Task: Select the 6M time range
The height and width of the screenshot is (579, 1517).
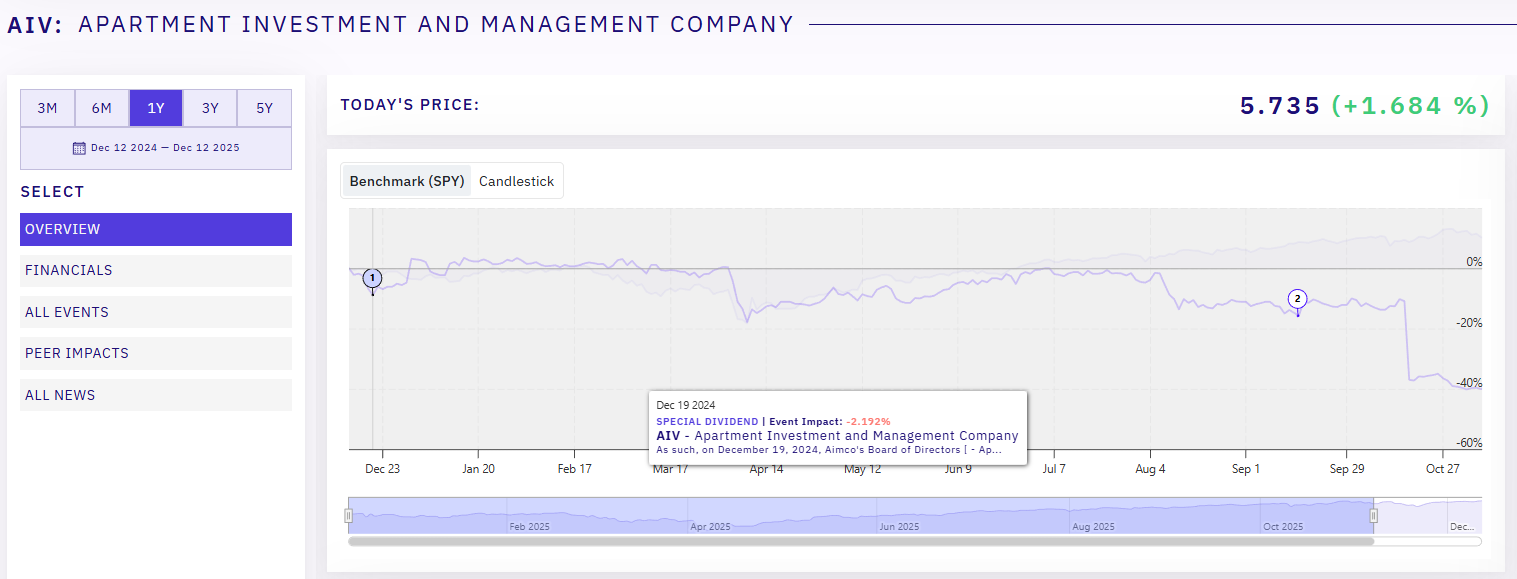Action: pos(102,108)
